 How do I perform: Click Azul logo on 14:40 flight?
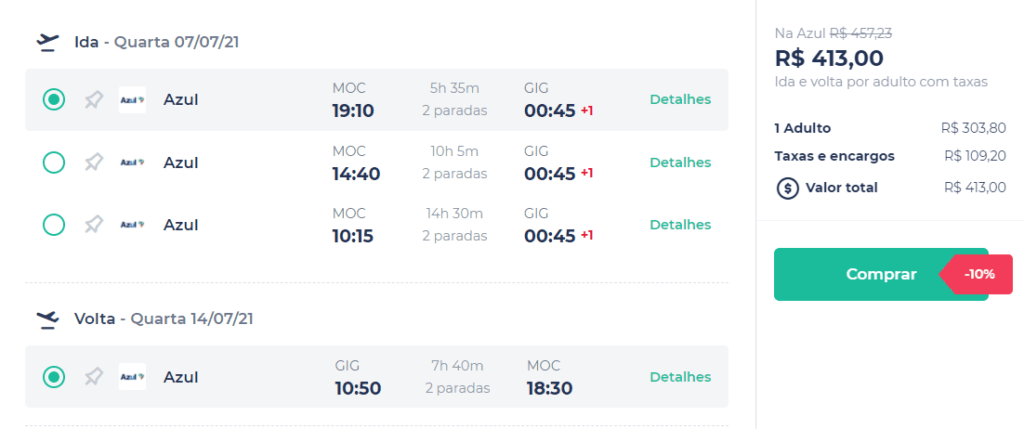click(x=132, y=162)
